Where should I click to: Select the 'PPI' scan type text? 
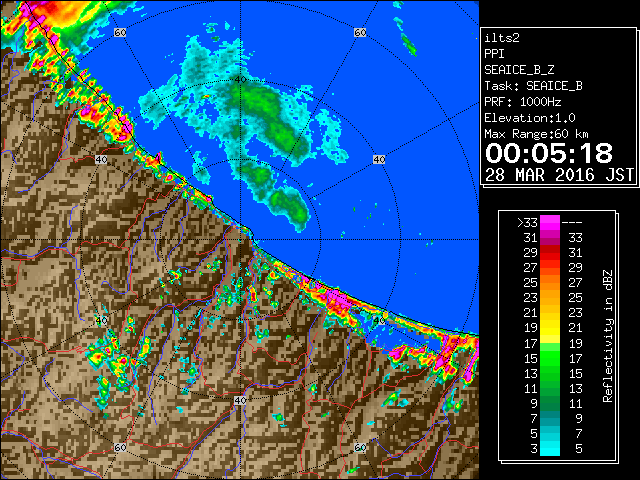pos(494,54)
